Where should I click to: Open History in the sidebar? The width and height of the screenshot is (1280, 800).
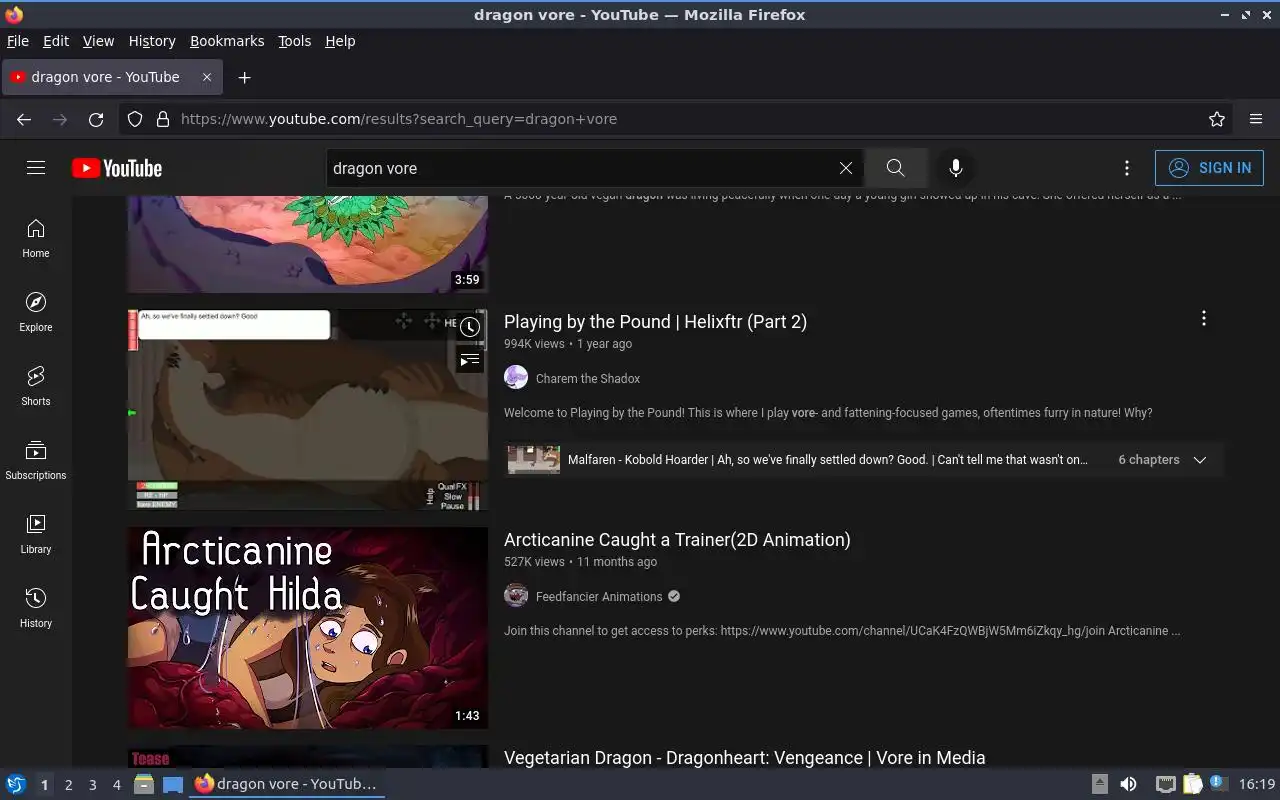(x=36, y=609)
